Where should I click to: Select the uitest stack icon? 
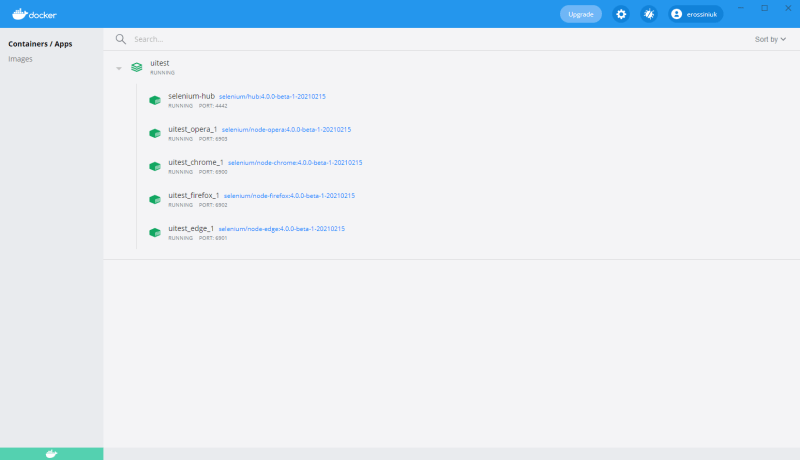coord(137,67)
